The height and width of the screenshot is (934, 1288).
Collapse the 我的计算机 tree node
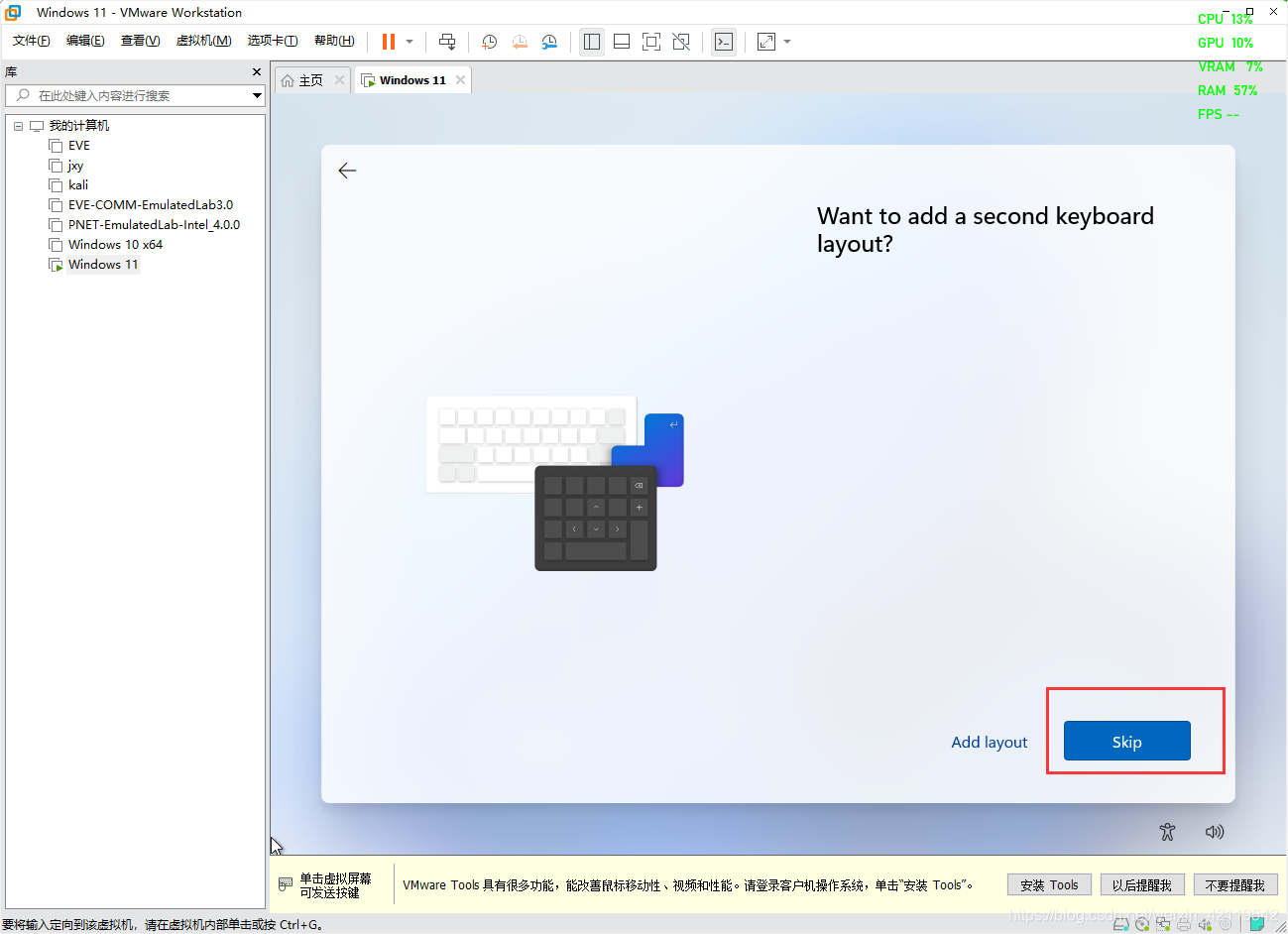(x=18, y=126)
